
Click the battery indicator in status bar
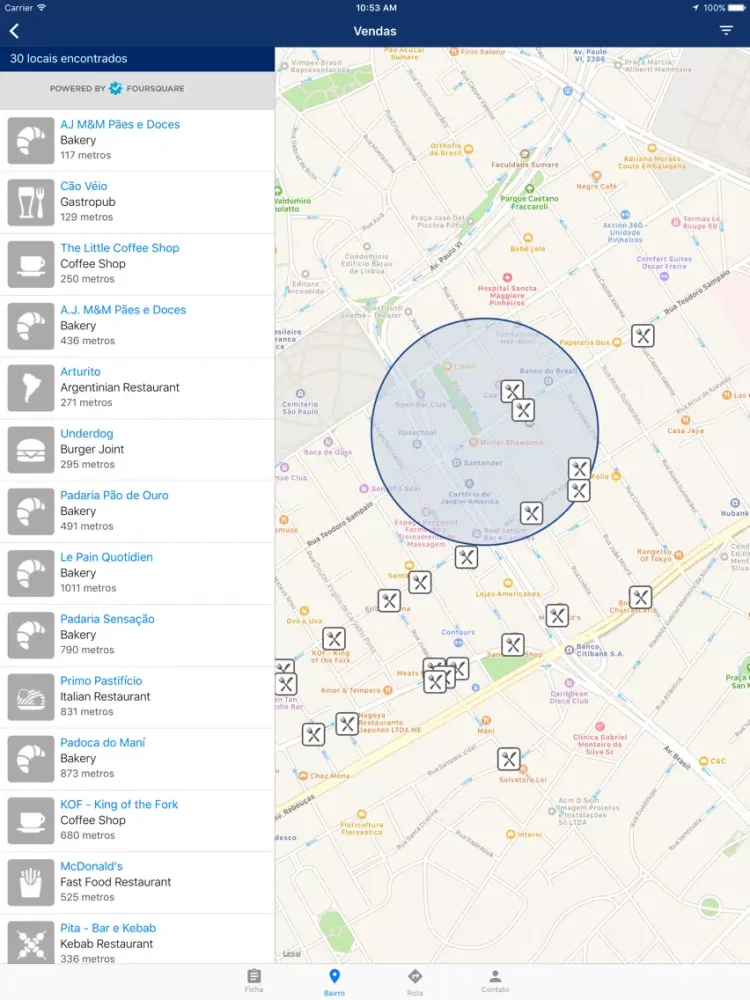pyautogui.click(x=736, y=8)
